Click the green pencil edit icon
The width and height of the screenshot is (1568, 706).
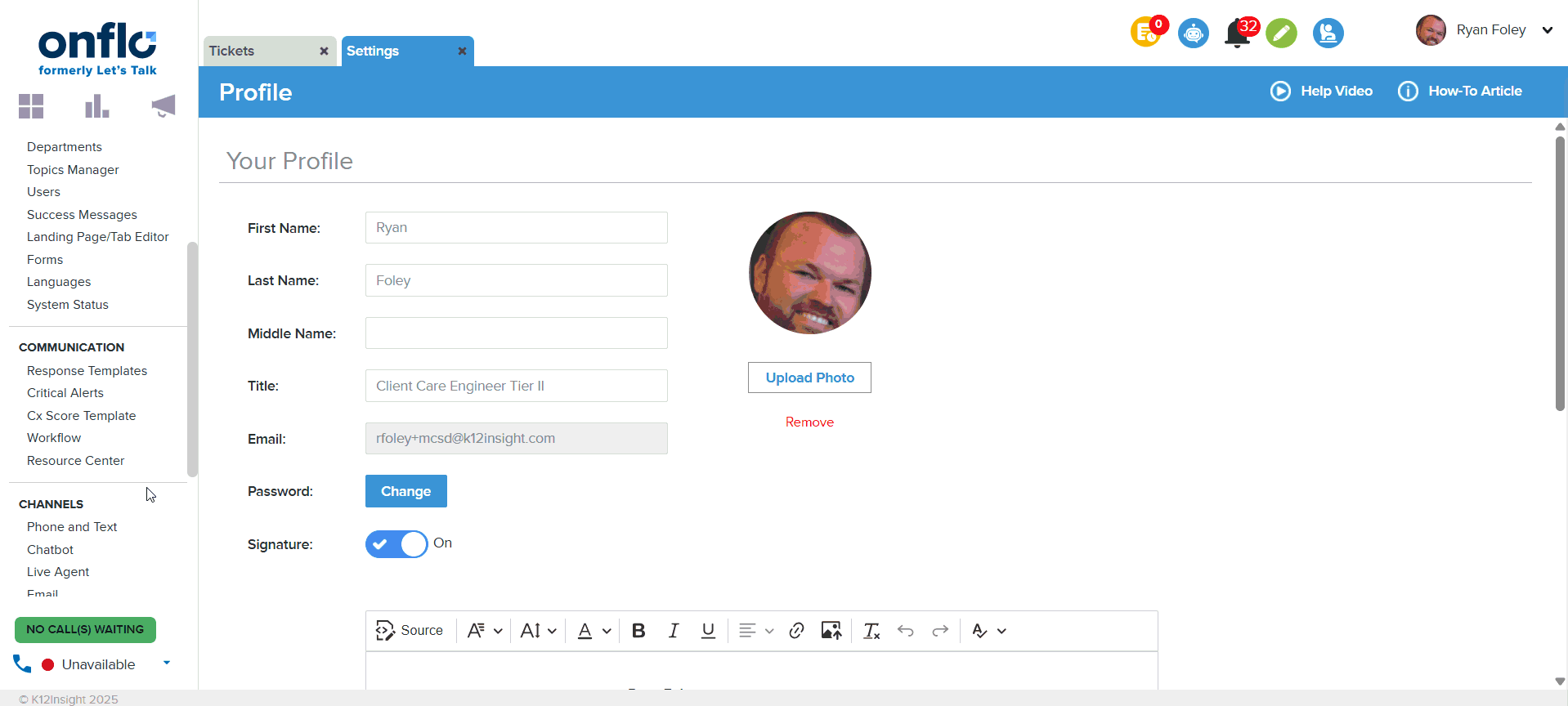coord(1281,34)
